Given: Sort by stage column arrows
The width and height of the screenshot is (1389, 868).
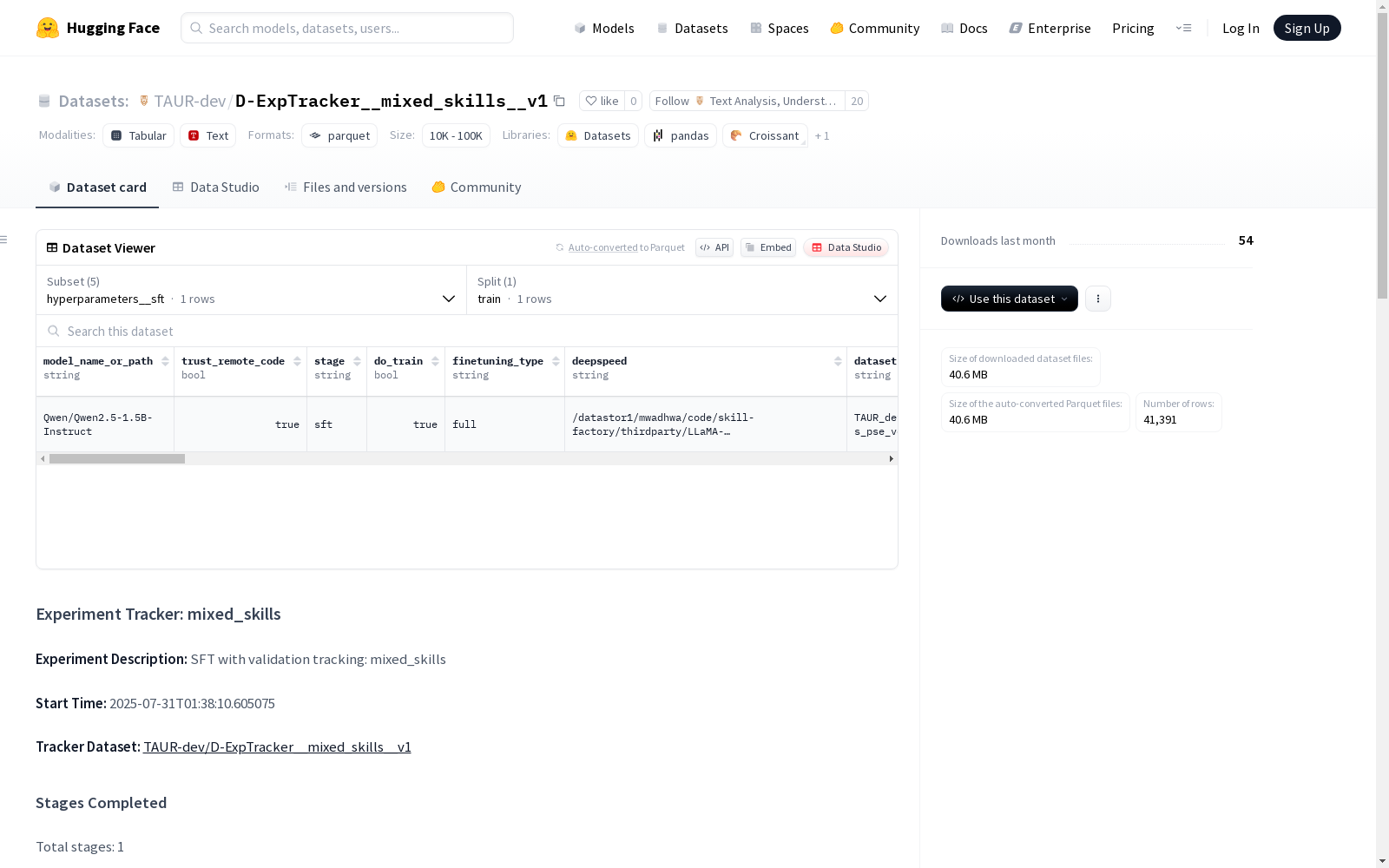Looking at the screenshot, I should click(x=357, y=361).
